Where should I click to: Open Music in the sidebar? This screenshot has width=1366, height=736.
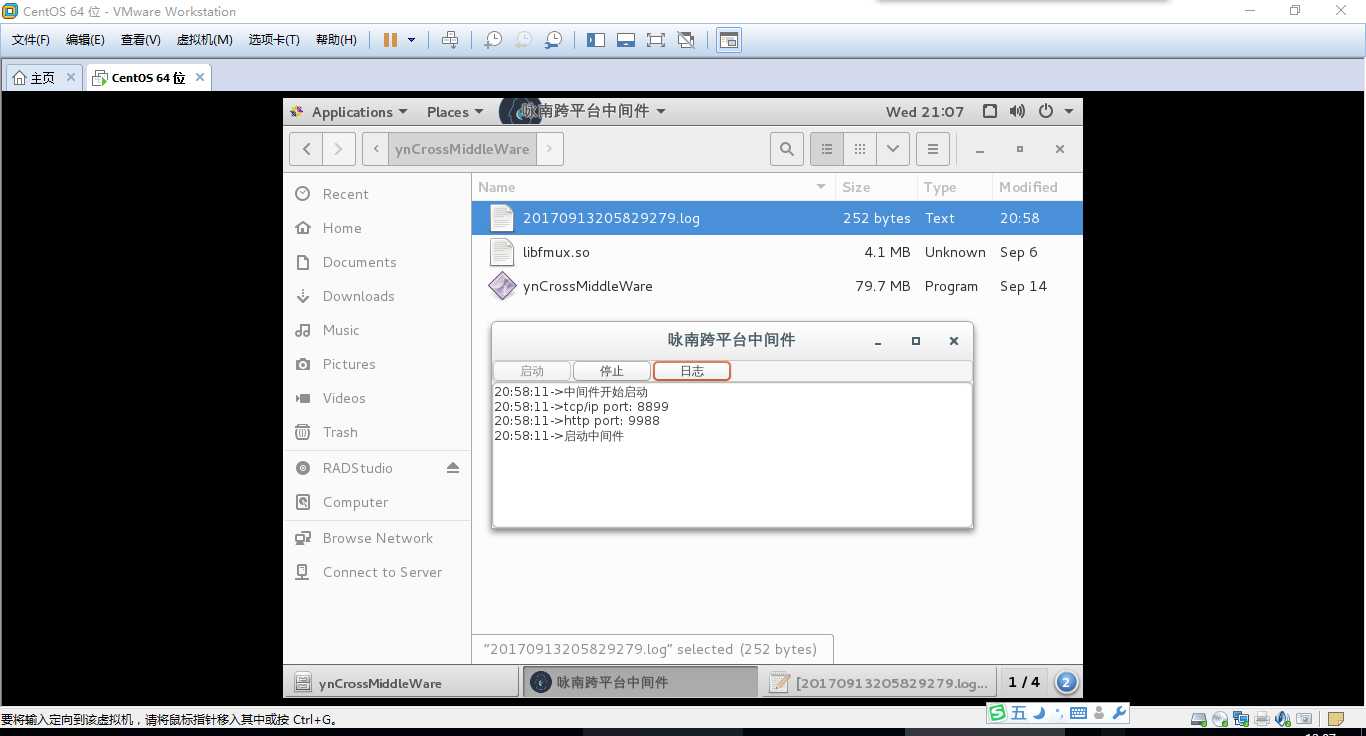point(377,330)
